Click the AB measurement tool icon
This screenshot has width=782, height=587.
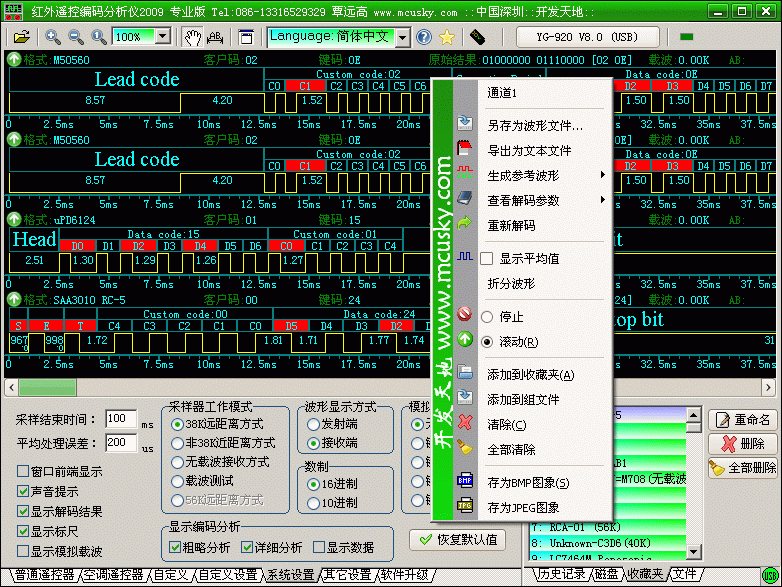pyautogui.click(x=215, y=37)
